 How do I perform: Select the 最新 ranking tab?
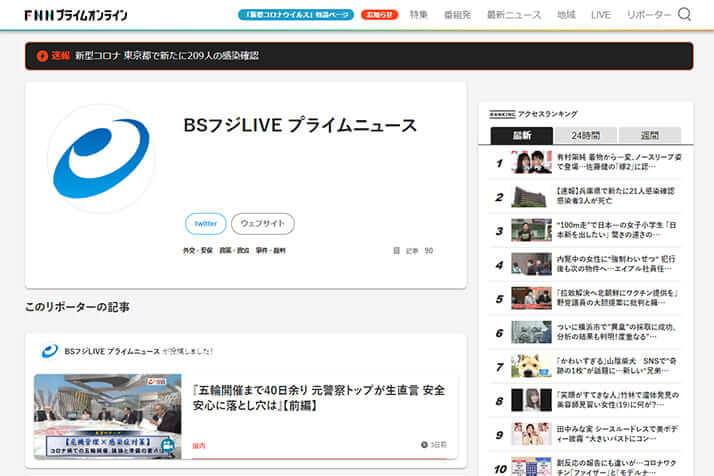point(522,135)
